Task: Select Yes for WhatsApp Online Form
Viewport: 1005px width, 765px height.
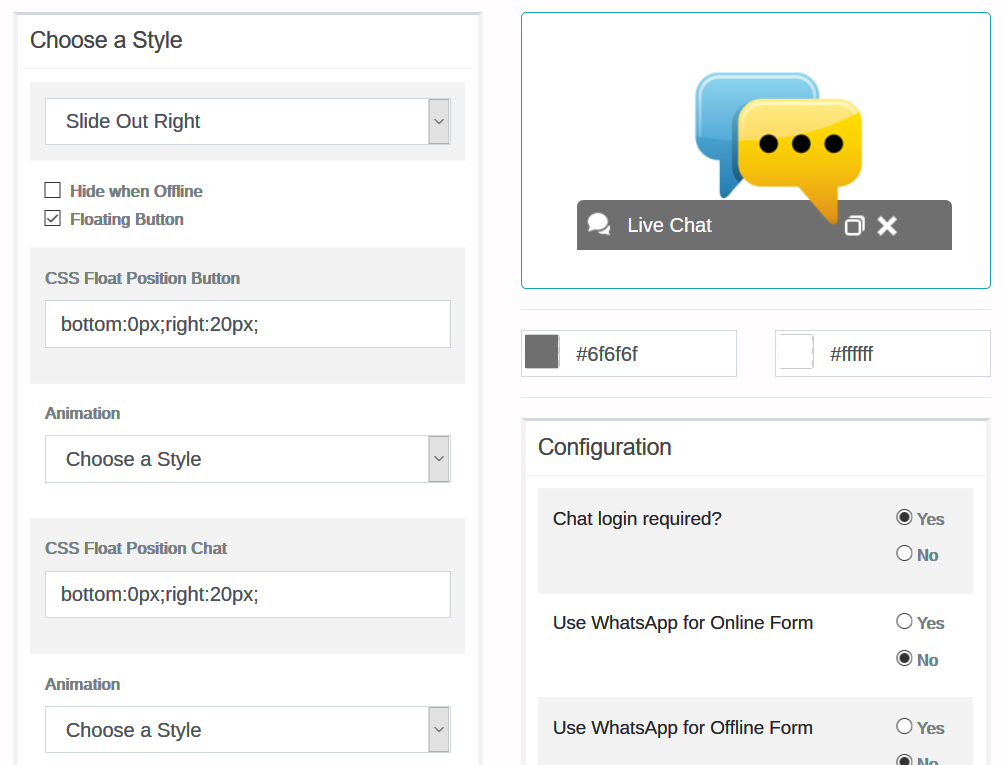Action: pos(904,621)
